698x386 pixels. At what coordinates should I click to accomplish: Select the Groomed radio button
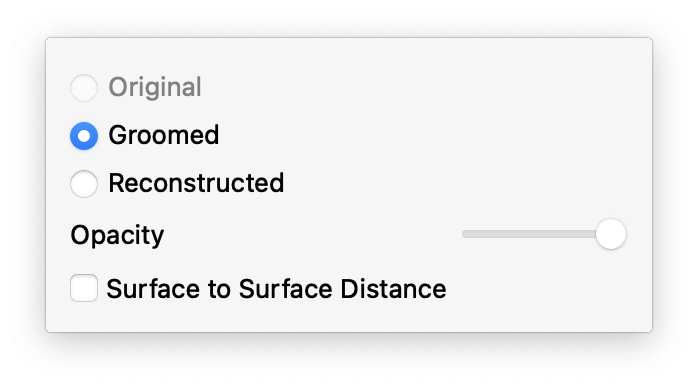point(84,136)
